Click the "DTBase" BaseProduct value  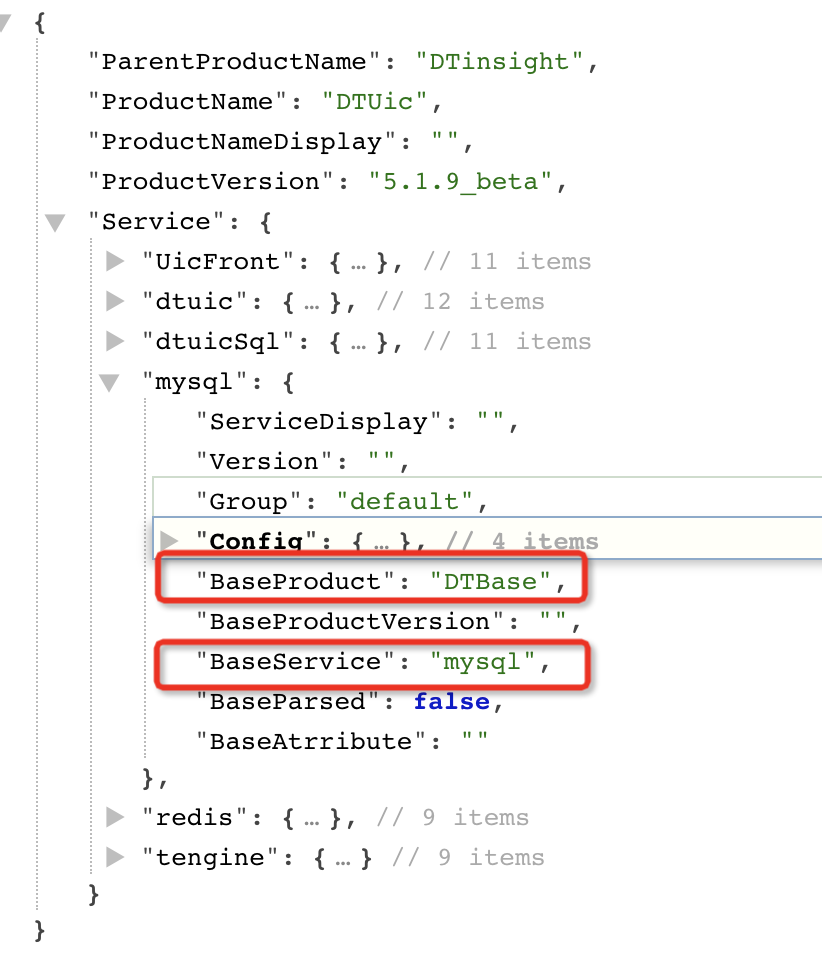[x=490, y=582]
